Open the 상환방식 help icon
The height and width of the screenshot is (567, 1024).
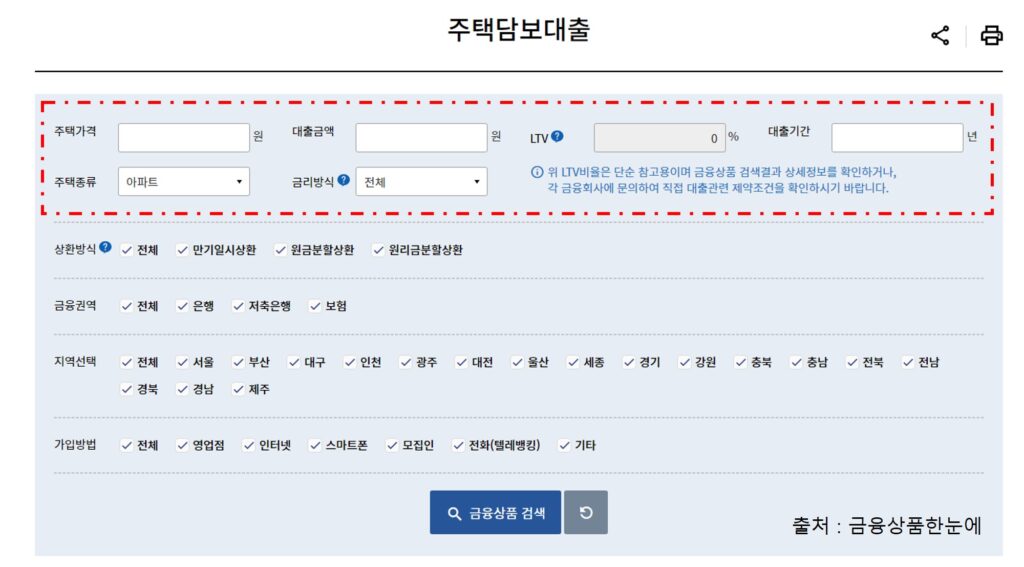[105, 247]
